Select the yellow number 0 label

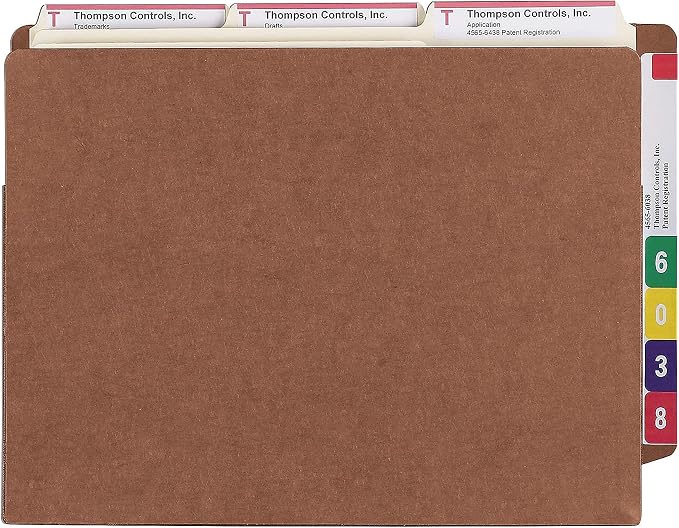661,314
